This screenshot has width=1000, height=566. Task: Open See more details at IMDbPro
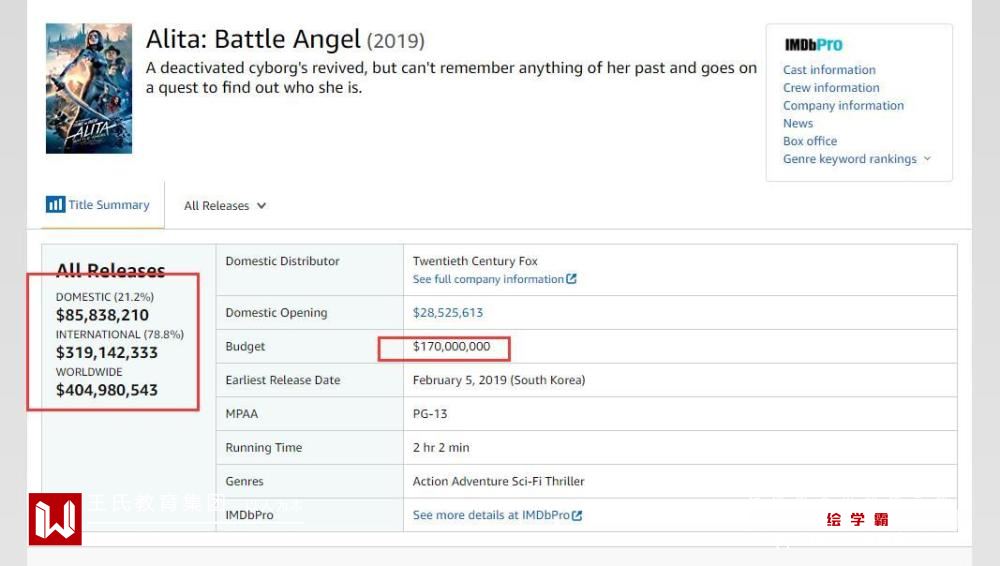[491, 515]
